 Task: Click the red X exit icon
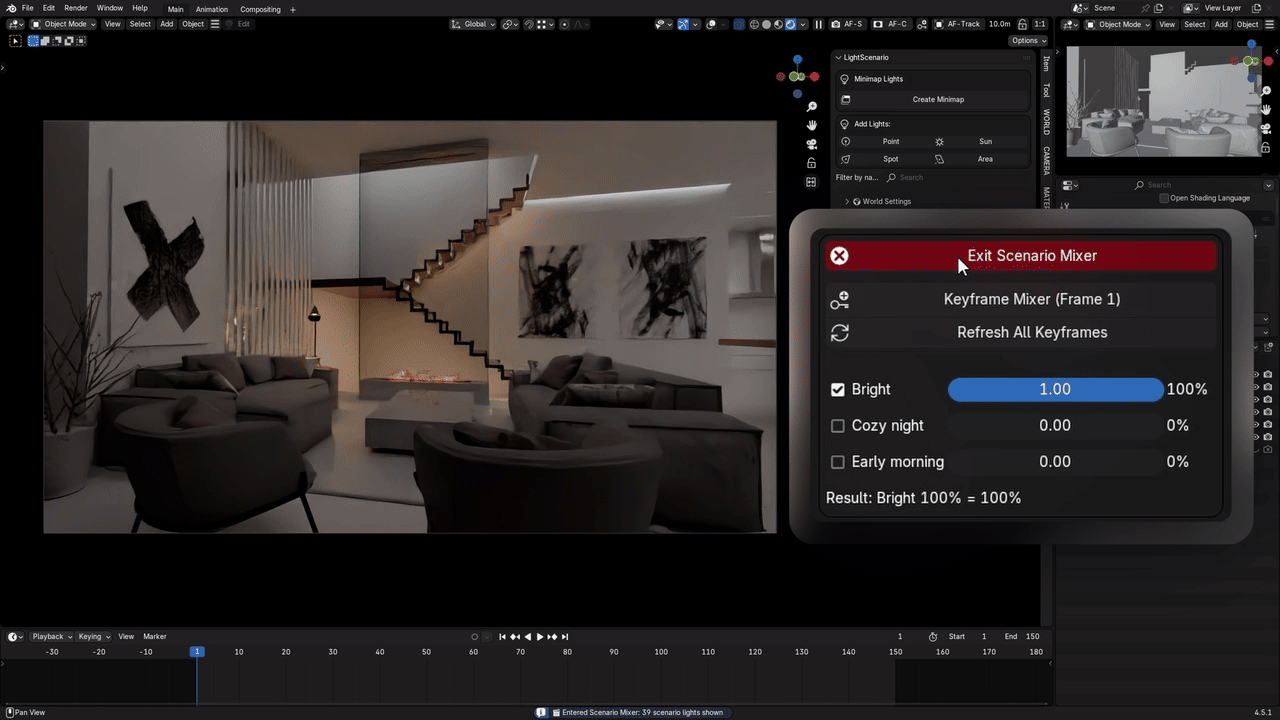click(839, 256)
